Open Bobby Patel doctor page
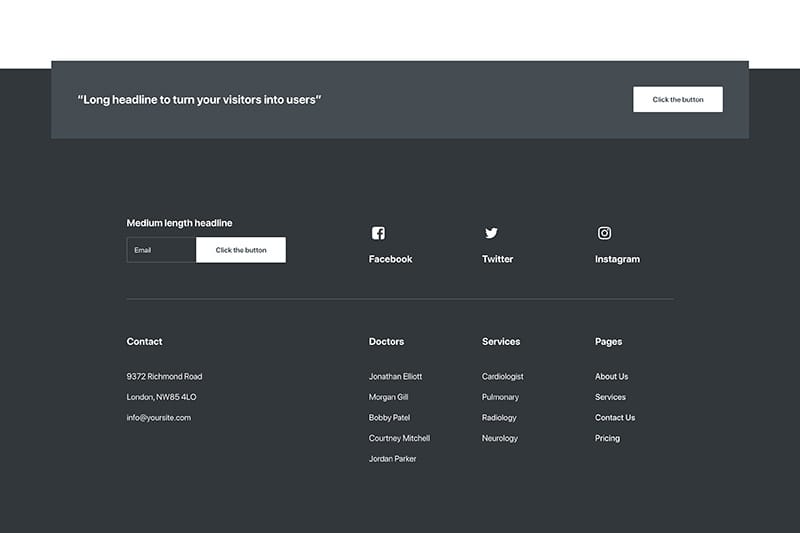The image size is (800, 533). [389, 418]
